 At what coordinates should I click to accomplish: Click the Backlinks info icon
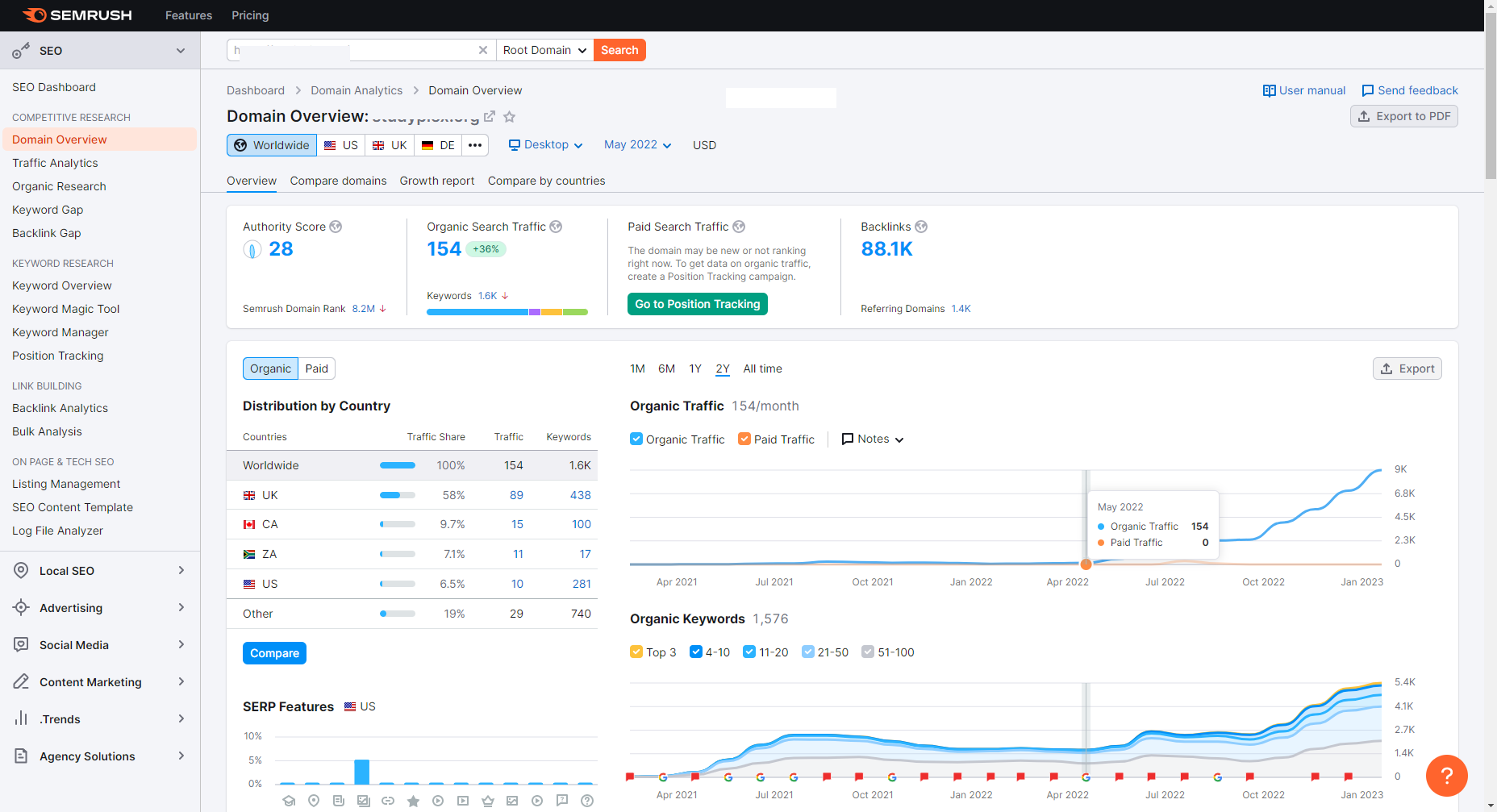[x=921, y=227]
